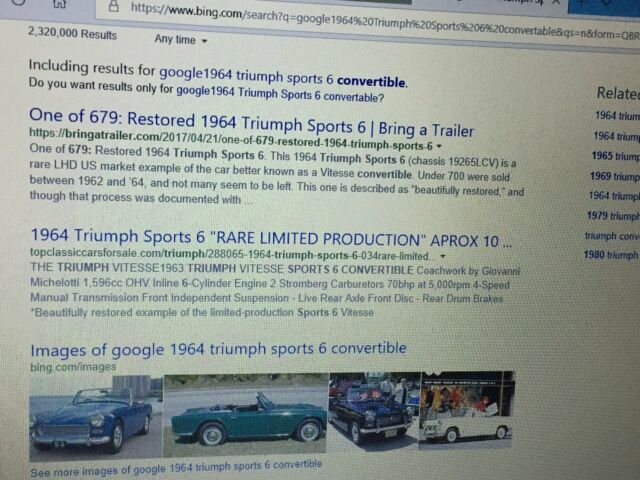Open '1964 Triumph Sports 6 RARE LIMITED PRODUCTION' result
The width and height of the screenshot is (640, 480).
pos(271,238)
